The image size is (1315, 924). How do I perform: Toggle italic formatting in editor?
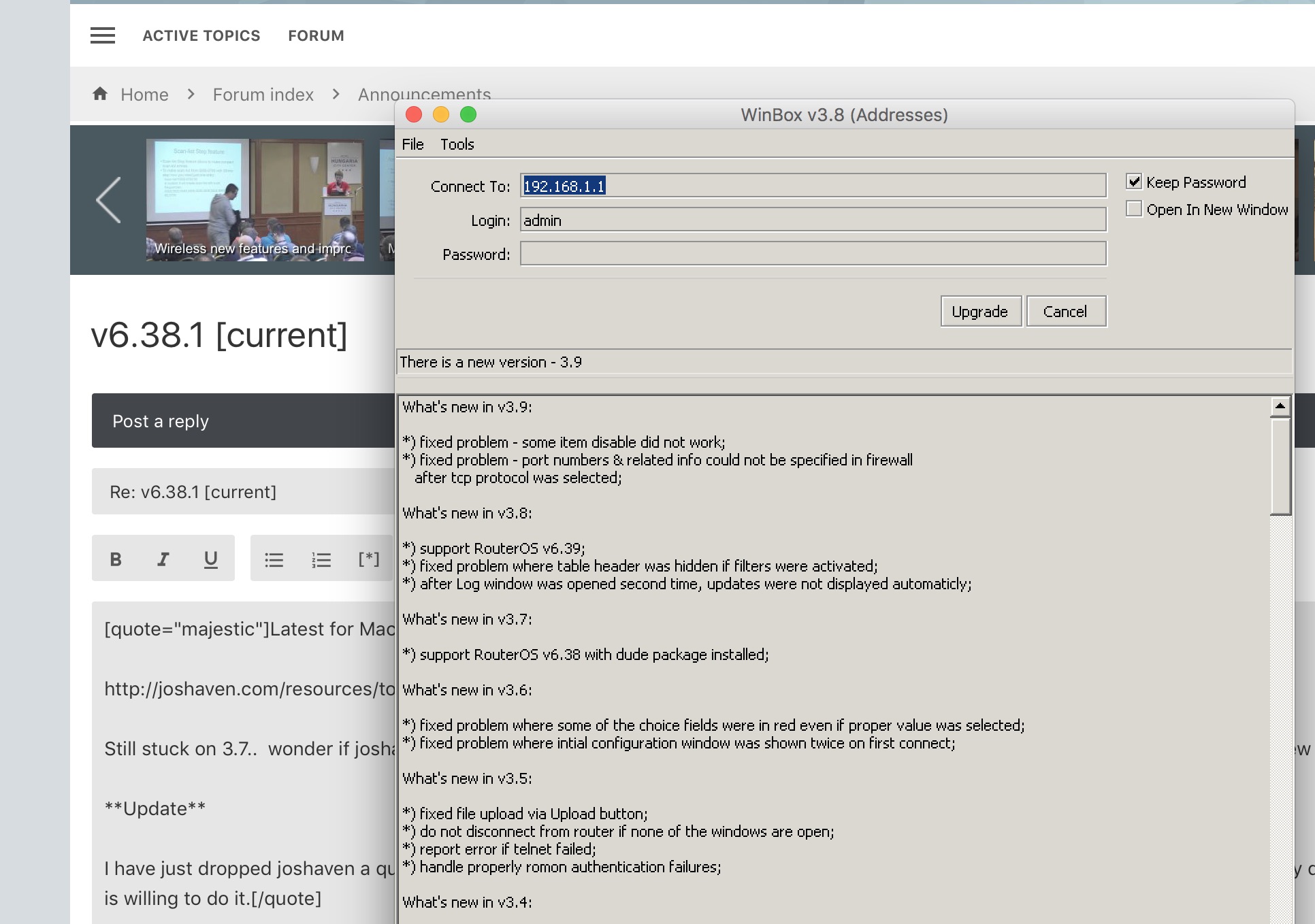(163, 559)
